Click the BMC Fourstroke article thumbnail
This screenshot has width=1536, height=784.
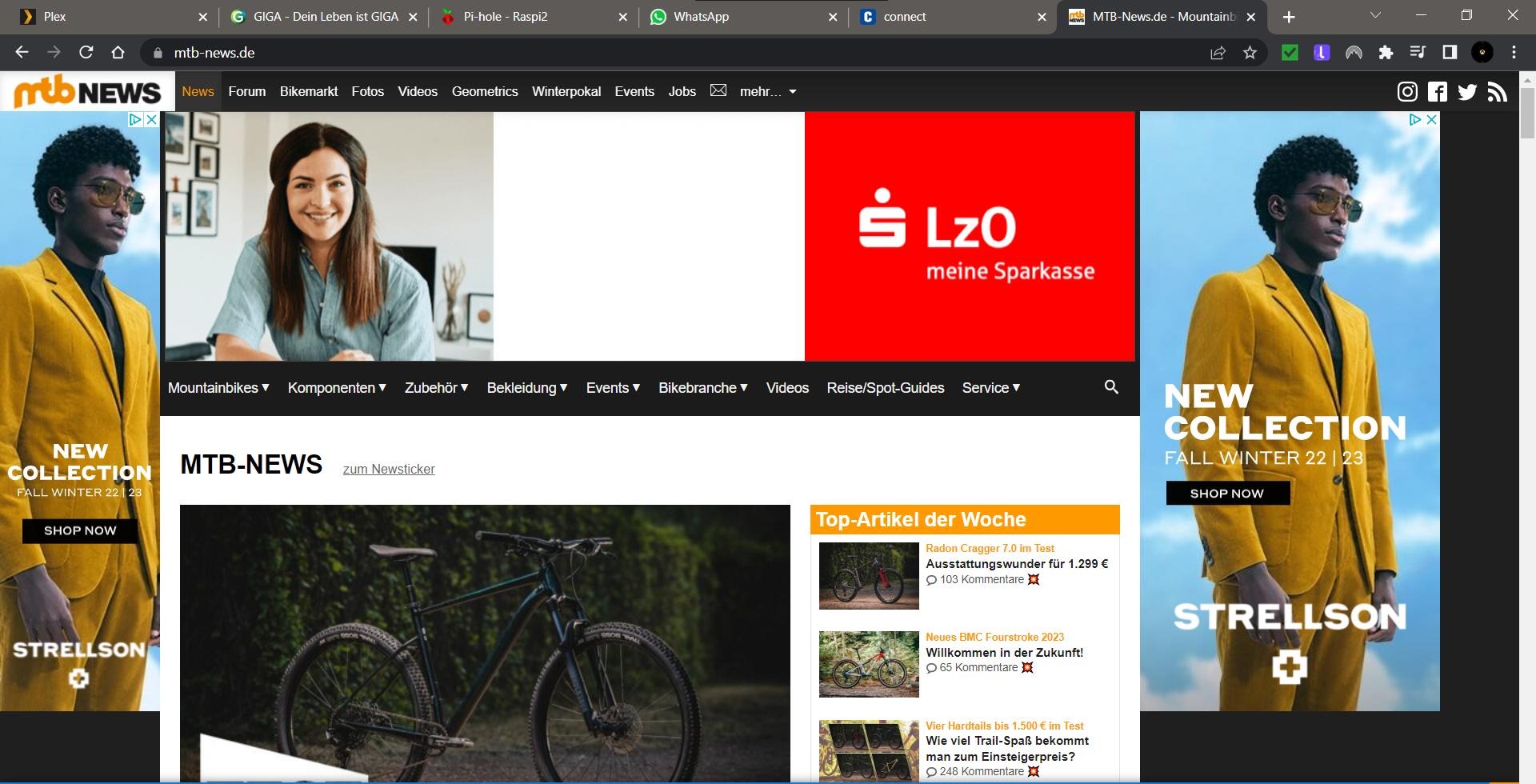(x=869, y=664)
